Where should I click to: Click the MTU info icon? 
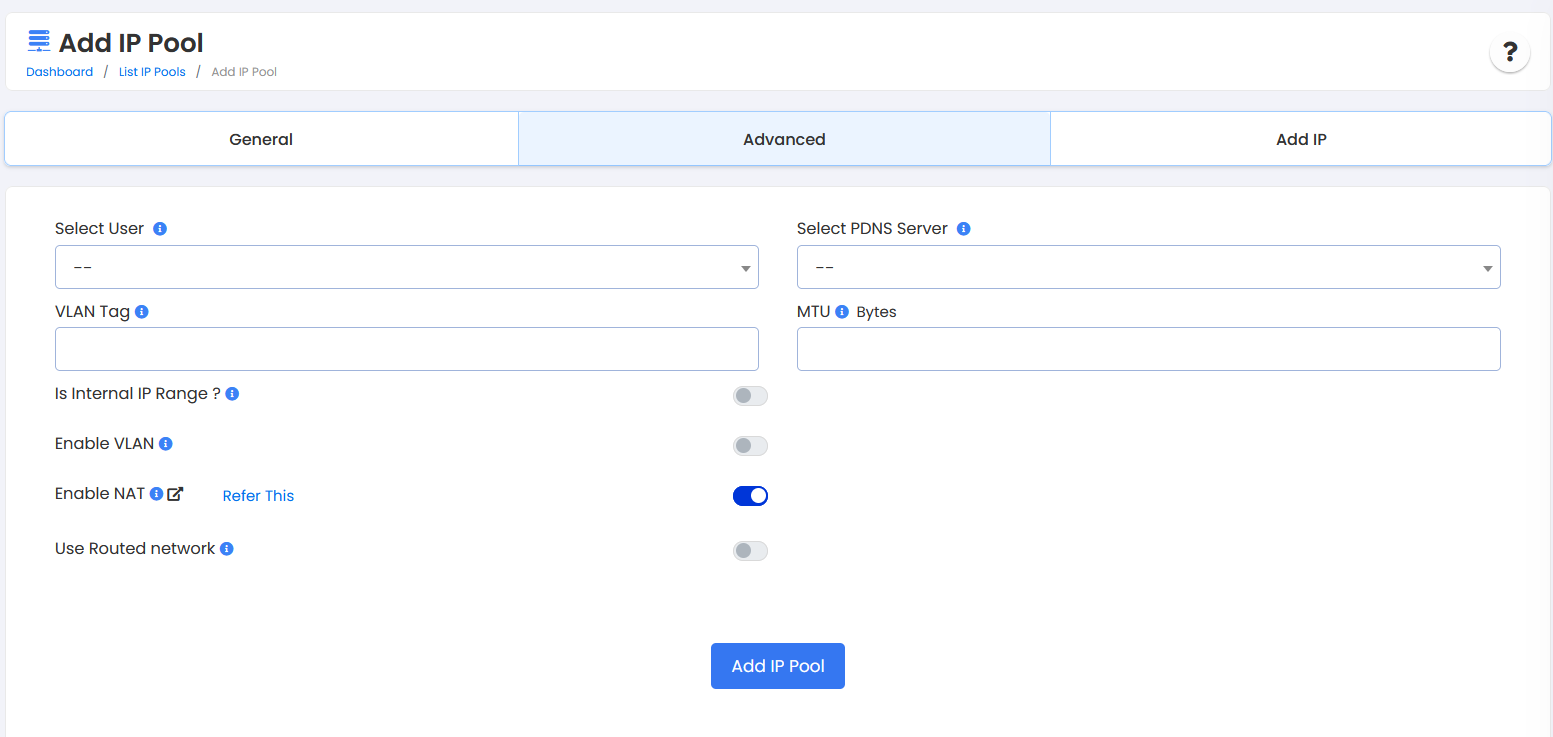(x=842, y=312)
